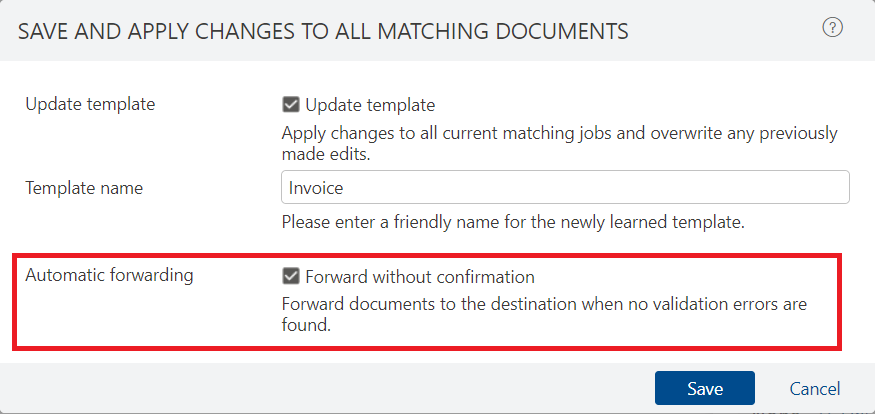Screen dimensions: 875x414
Task: Click the left-side 'Update template' row label
Action: (90, 104)
